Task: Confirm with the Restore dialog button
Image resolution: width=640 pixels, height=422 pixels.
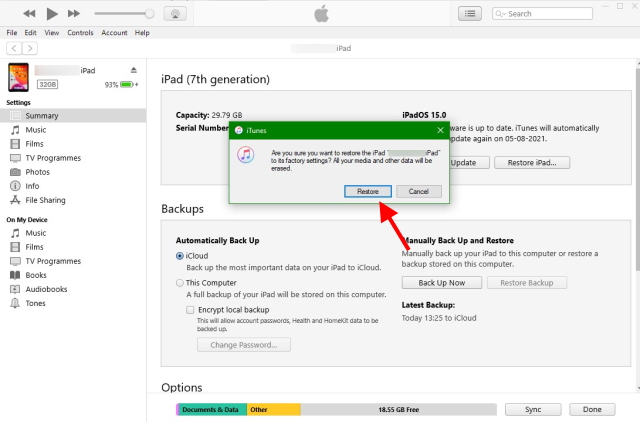Action: pyautogui.click(x=368, y=191)
